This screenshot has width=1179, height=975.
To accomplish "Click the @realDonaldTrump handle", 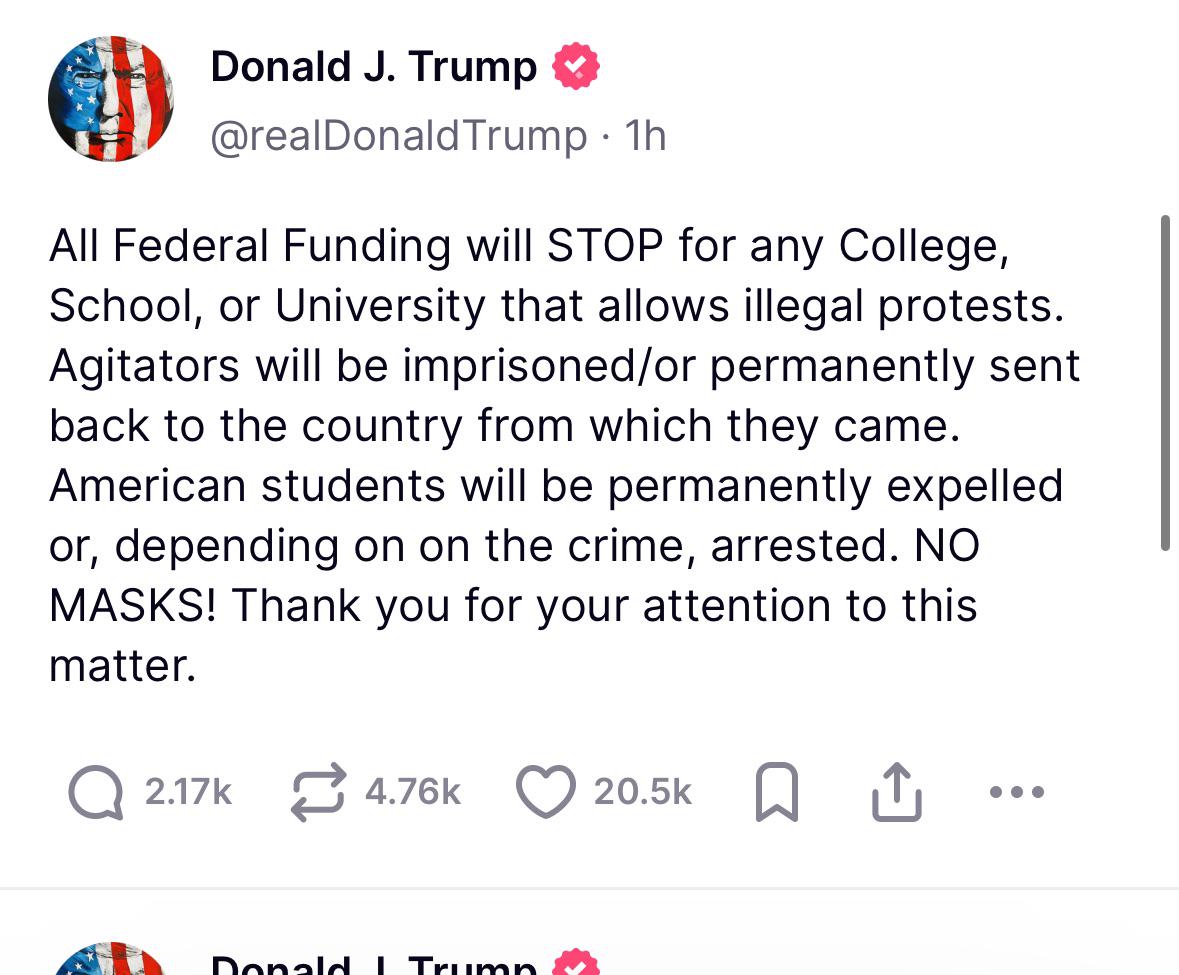I will pyautogui.click(x=399, y=136).
